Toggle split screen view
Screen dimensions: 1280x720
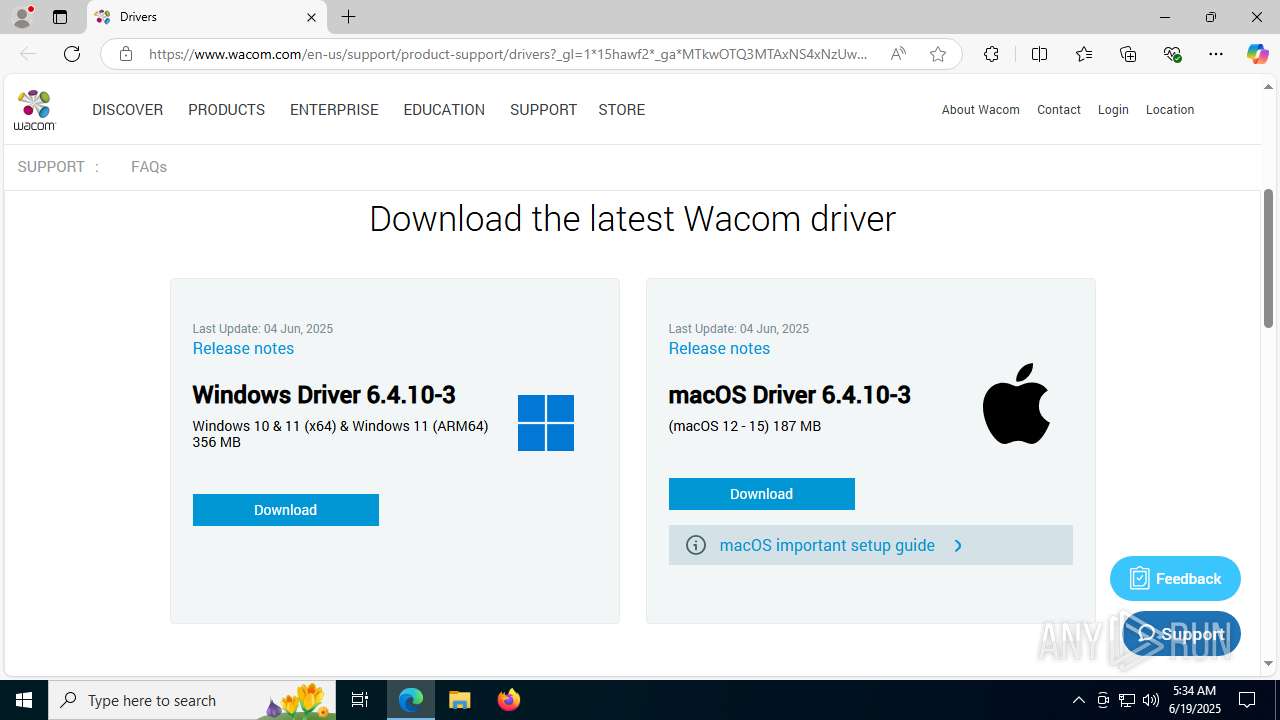[x=1039, y=54]
